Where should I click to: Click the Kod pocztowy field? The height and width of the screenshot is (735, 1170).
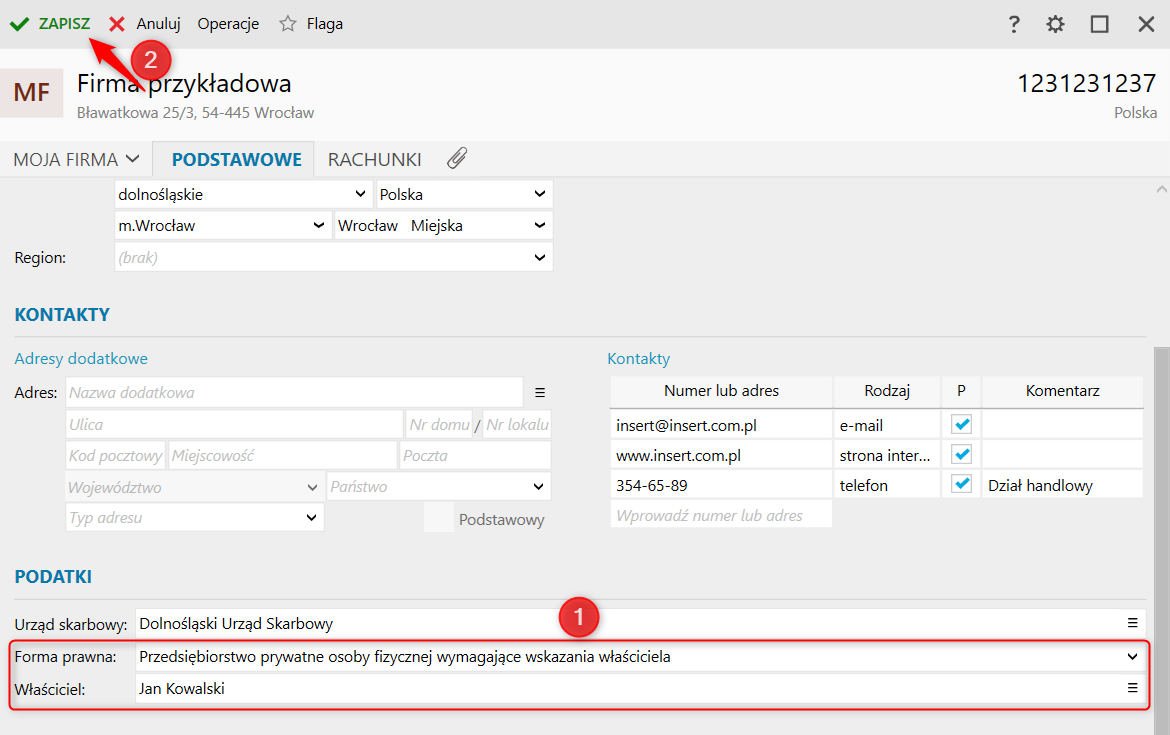tap(116, 456)
